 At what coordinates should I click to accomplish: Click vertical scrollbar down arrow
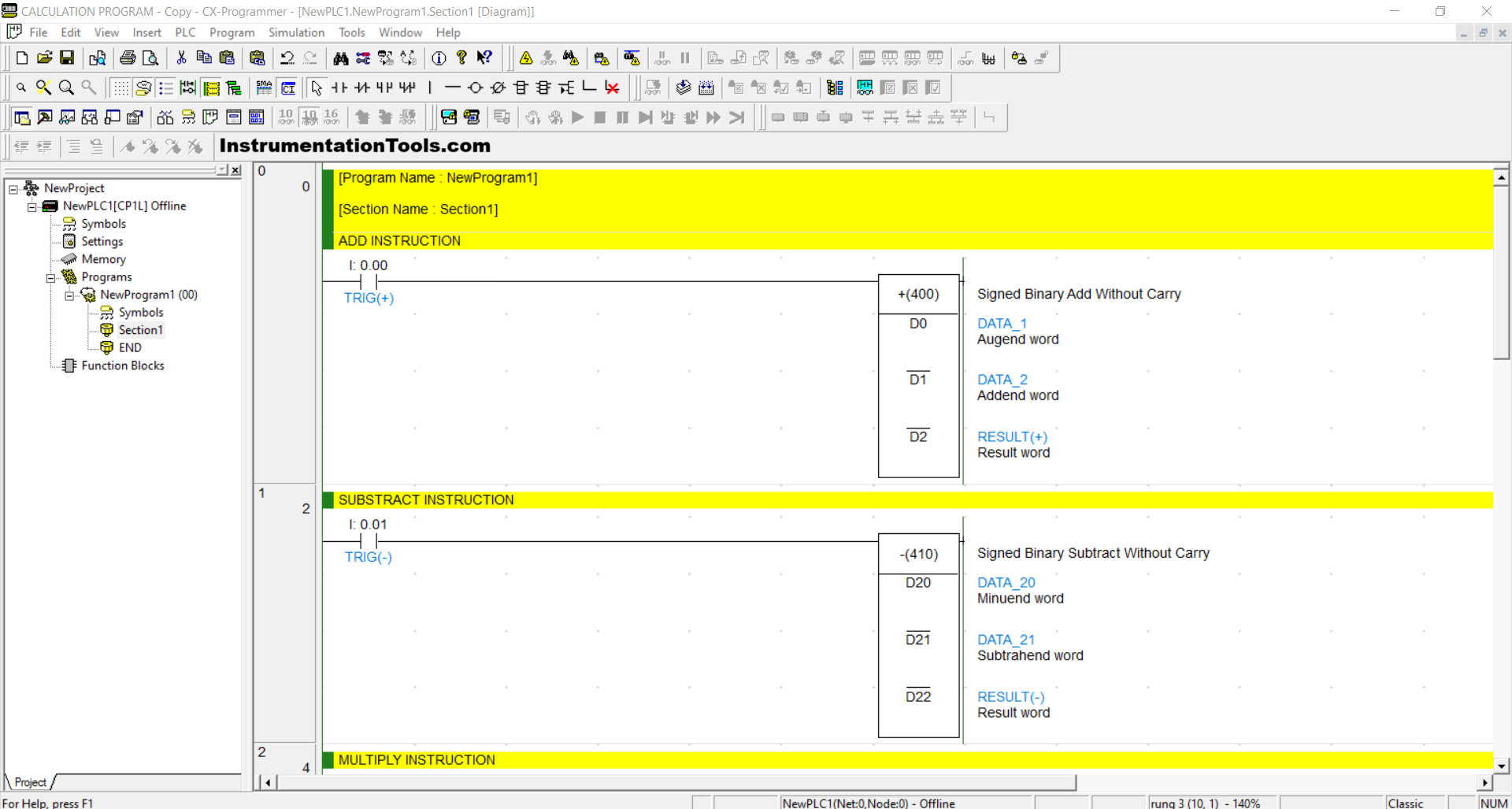[x=1502, y=765]
